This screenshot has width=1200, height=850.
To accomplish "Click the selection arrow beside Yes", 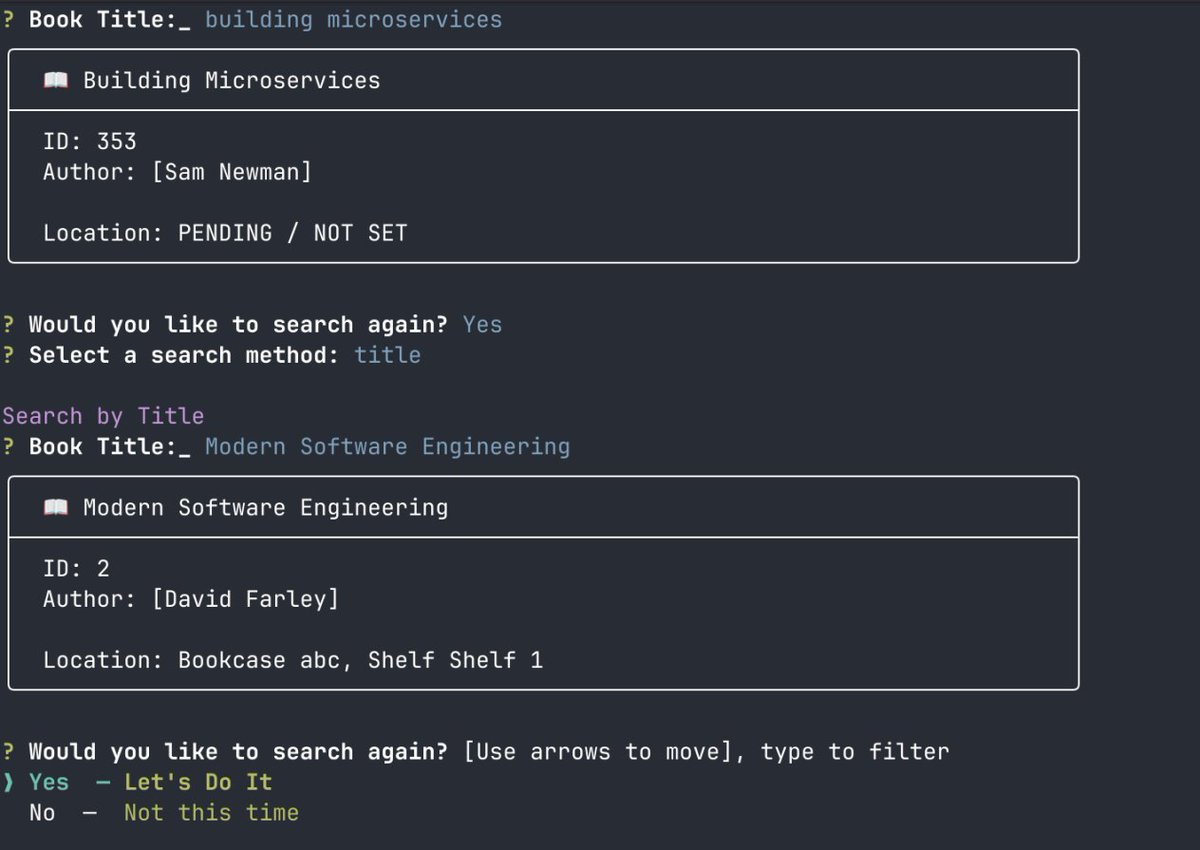I will pos(8,782).
